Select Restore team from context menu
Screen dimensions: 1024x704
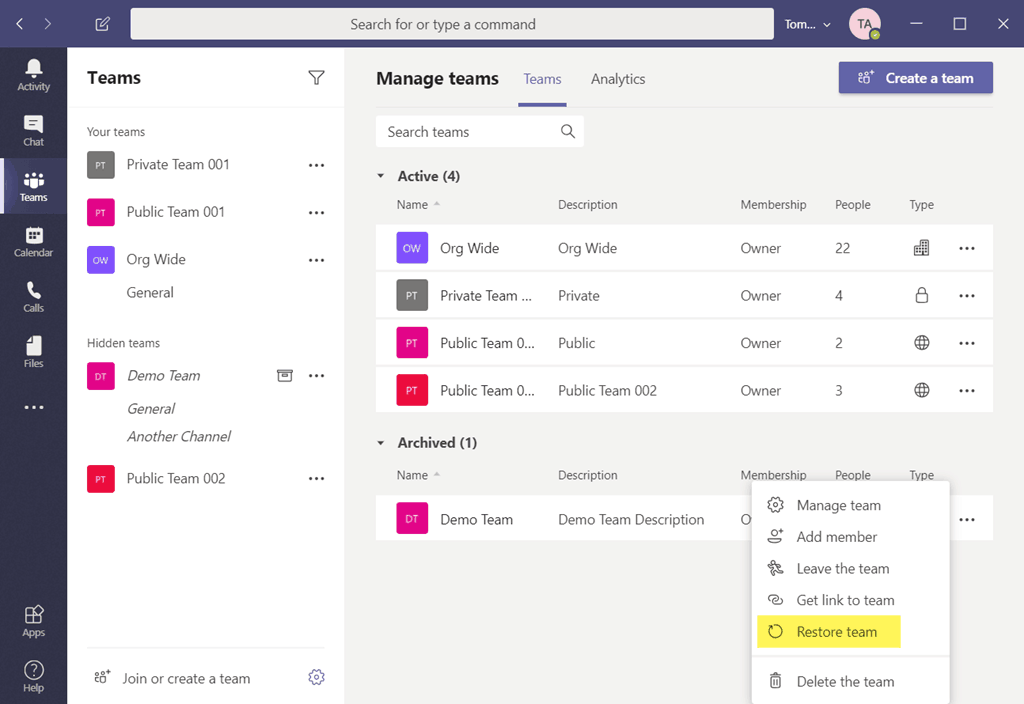[x=836, y=632]
